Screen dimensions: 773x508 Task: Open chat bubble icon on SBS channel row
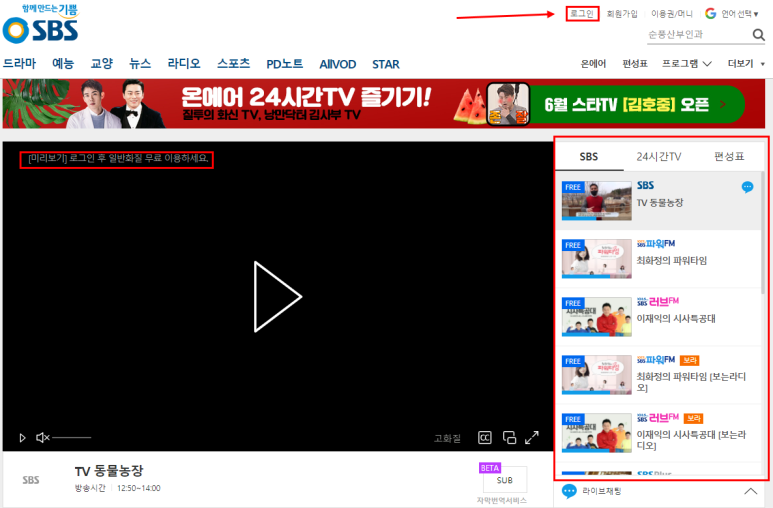[x=747, y=187]
